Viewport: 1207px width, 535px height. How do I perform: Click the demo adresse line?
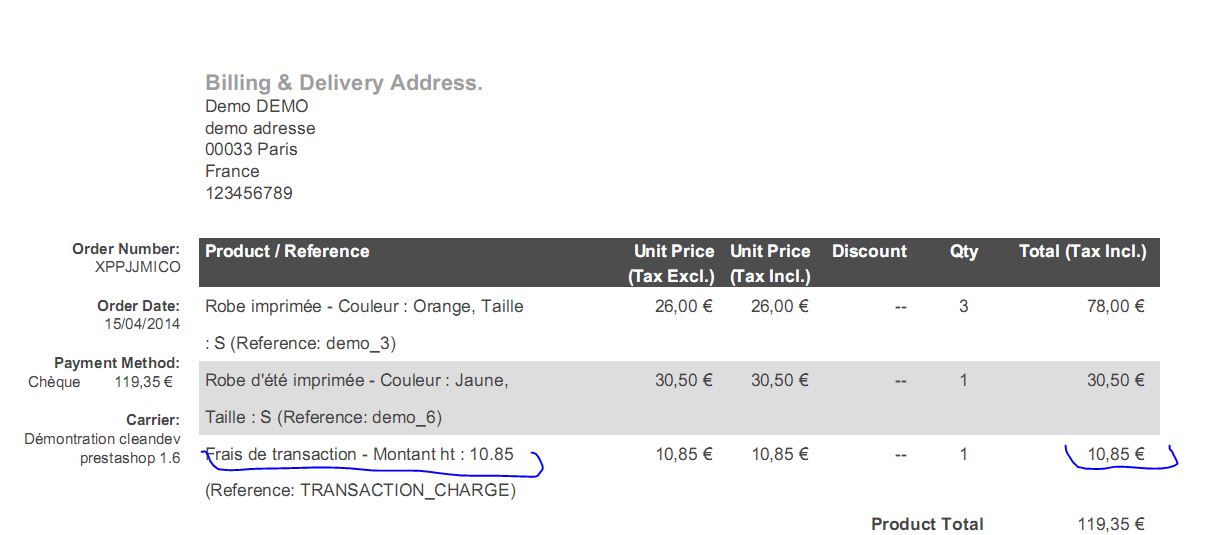pyautogui.click(x=260, y=128)
